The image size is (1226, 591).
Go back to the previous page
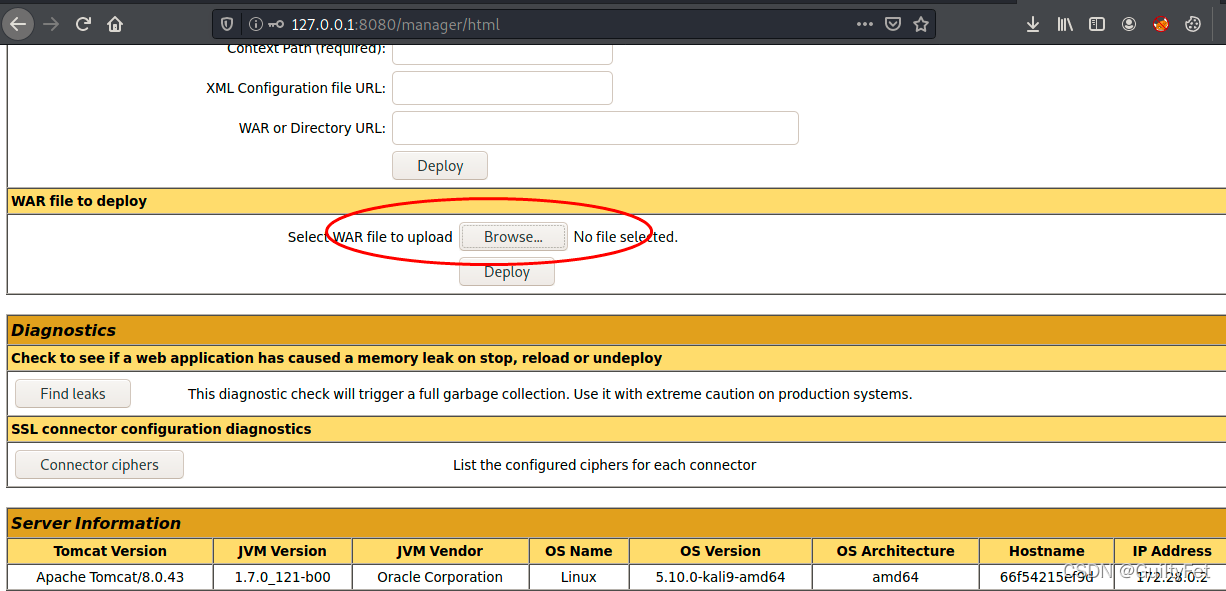click(x=18, y=24)
